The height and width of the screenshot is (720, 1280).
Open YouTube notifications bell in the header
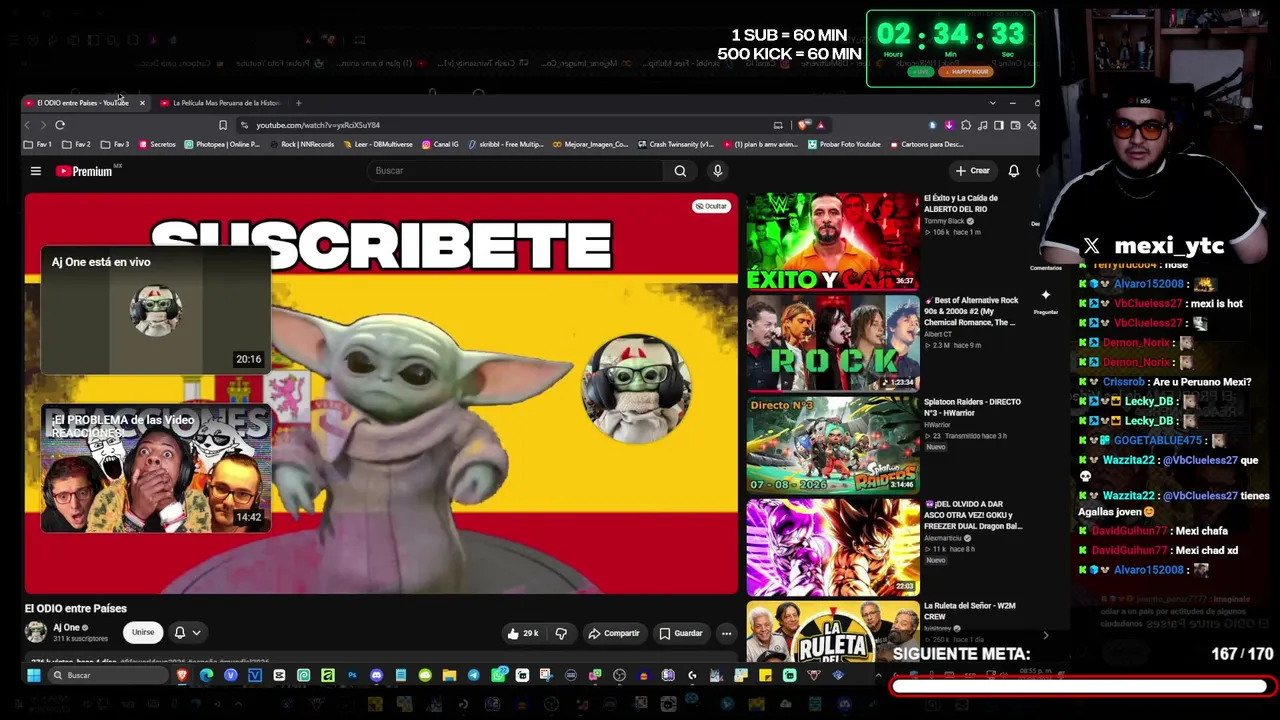[x=1013, y=171]
